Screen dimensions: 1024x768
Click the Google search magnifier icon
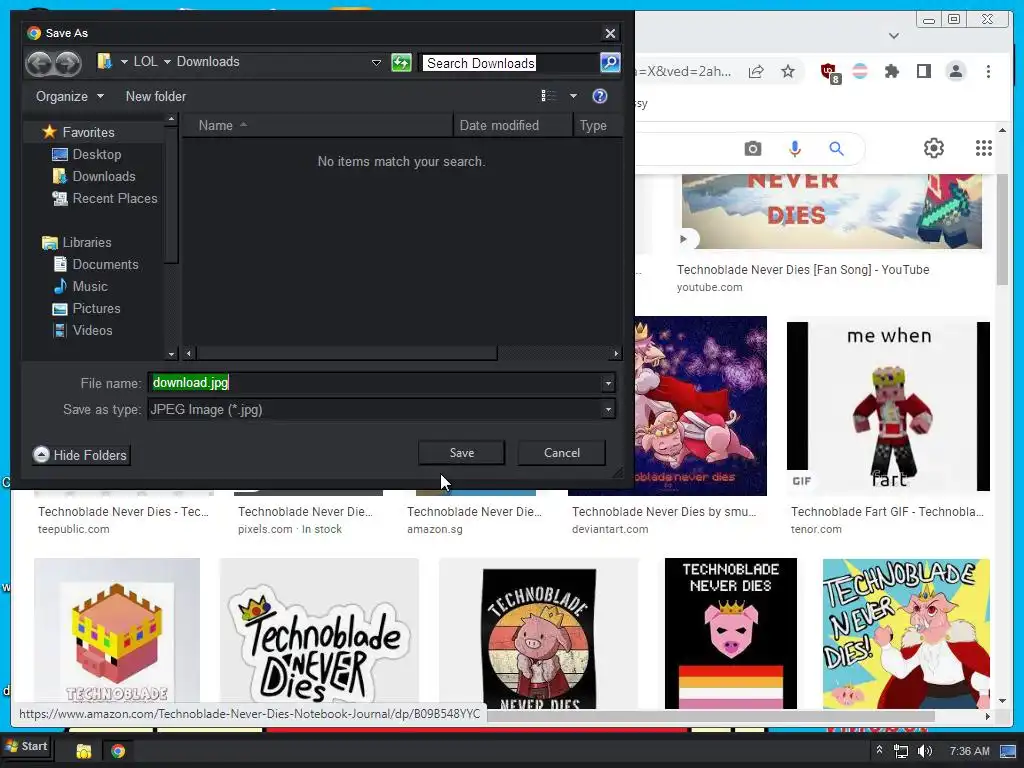pyautogui.click(x=836, y=149)
